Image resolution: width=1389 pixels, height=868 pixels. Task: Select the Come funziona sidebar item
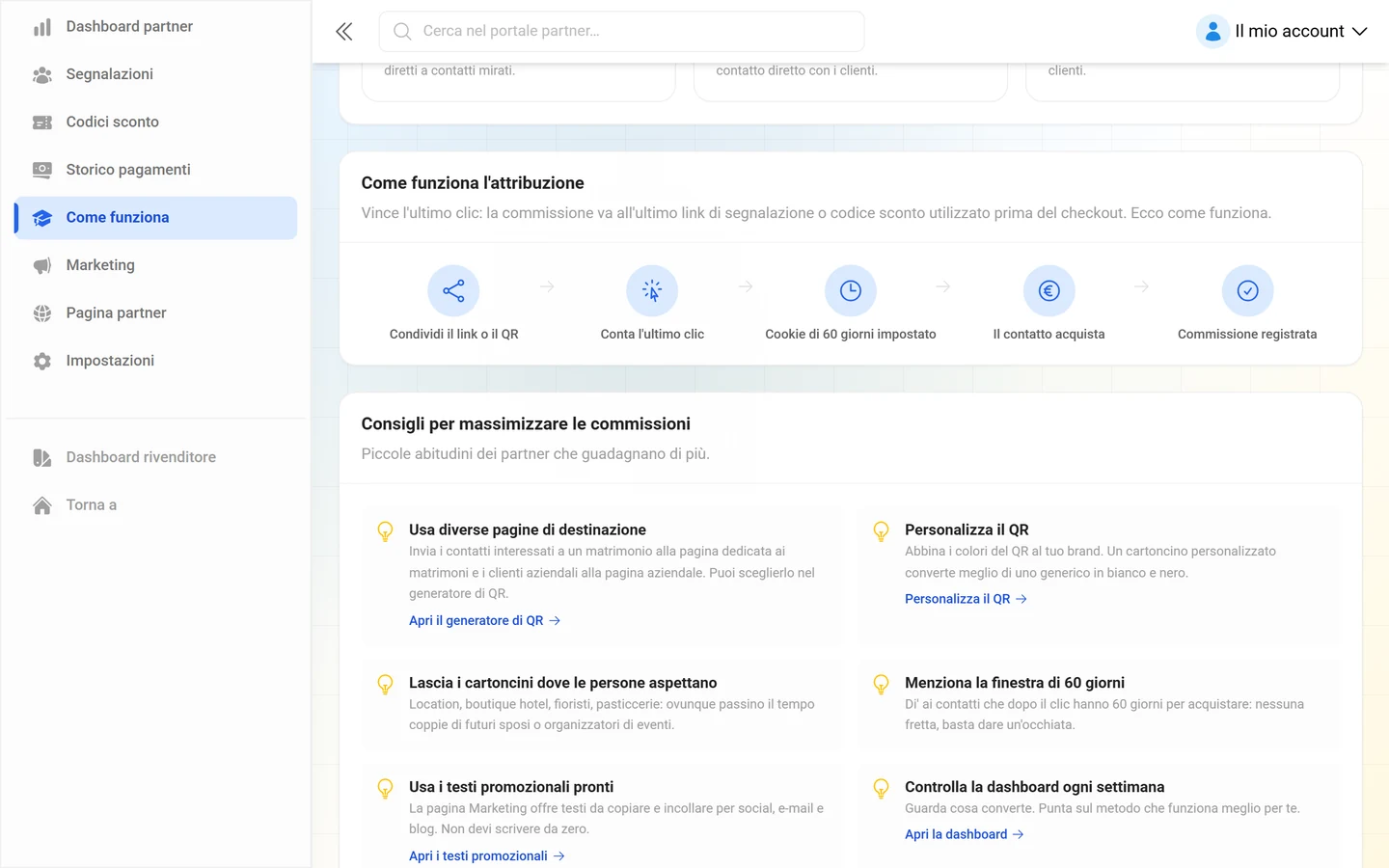click(x=155, y=218)
